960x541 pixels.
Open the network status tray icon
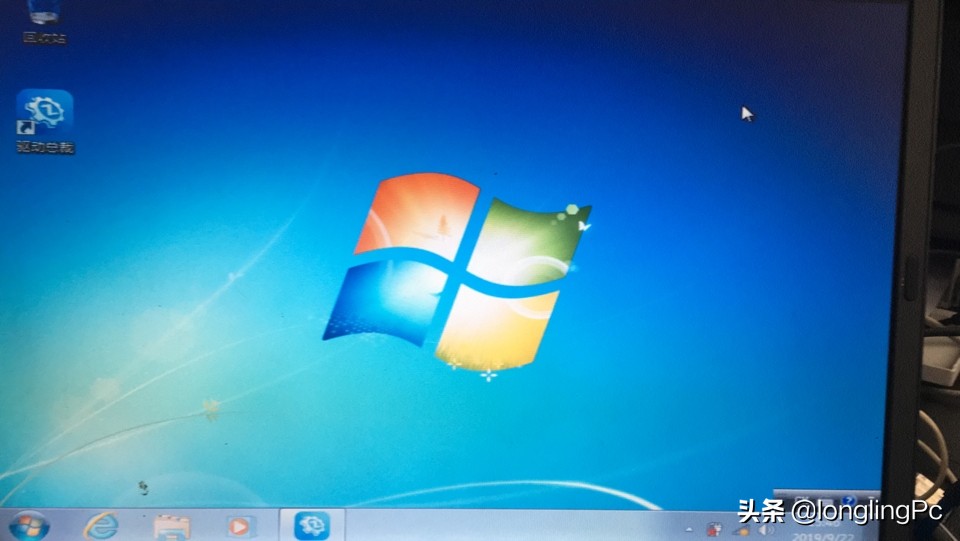click(743, 531)
